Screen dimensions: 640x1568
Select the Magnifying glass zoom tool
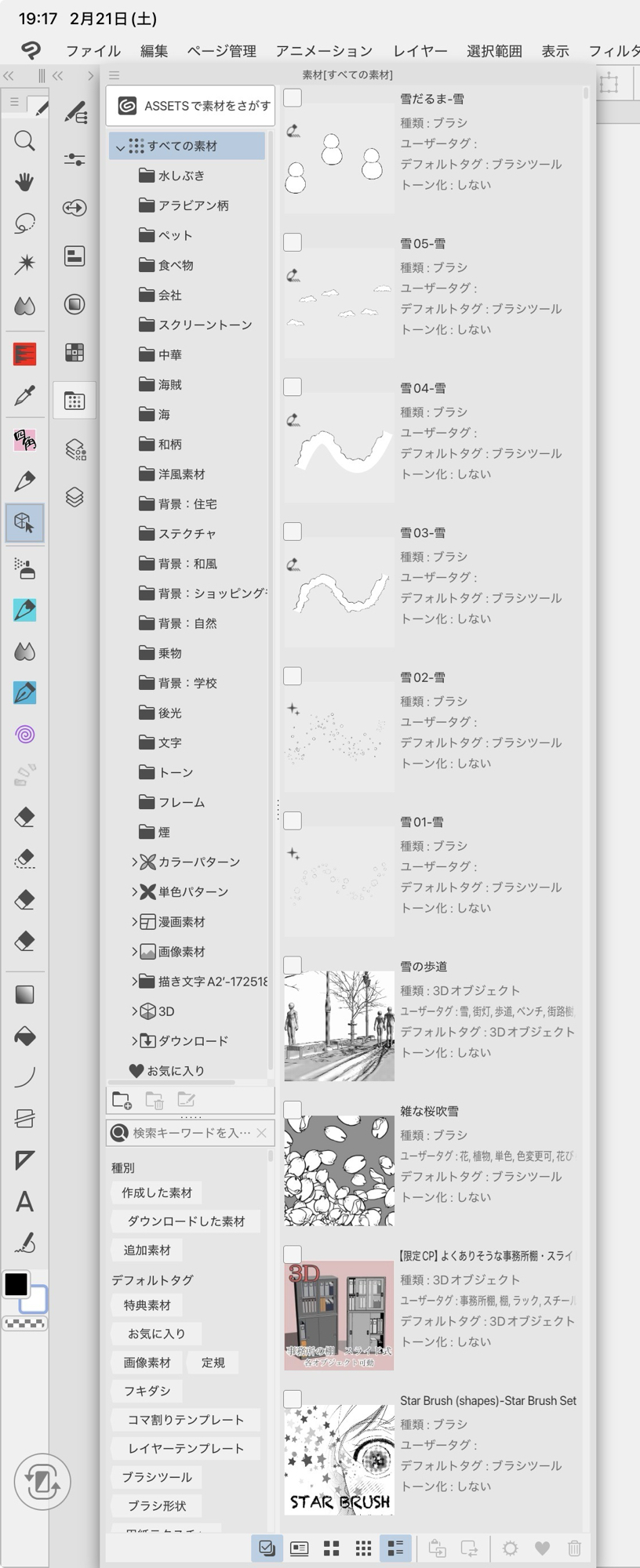pos(24,141)
